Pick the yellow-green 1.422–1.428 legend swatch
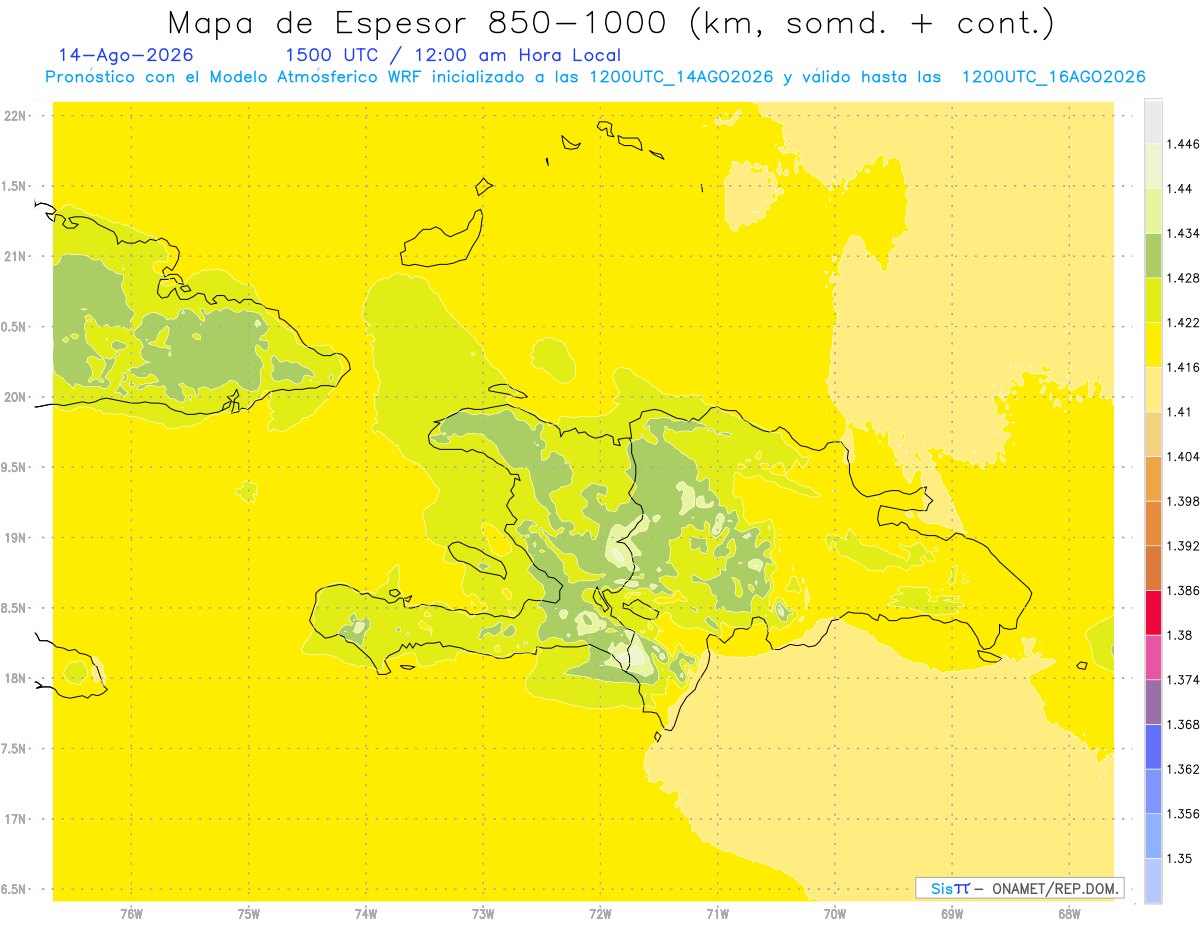This screenshot has height=927, width=1200. pyautogui.click(x=1153, y=300)
